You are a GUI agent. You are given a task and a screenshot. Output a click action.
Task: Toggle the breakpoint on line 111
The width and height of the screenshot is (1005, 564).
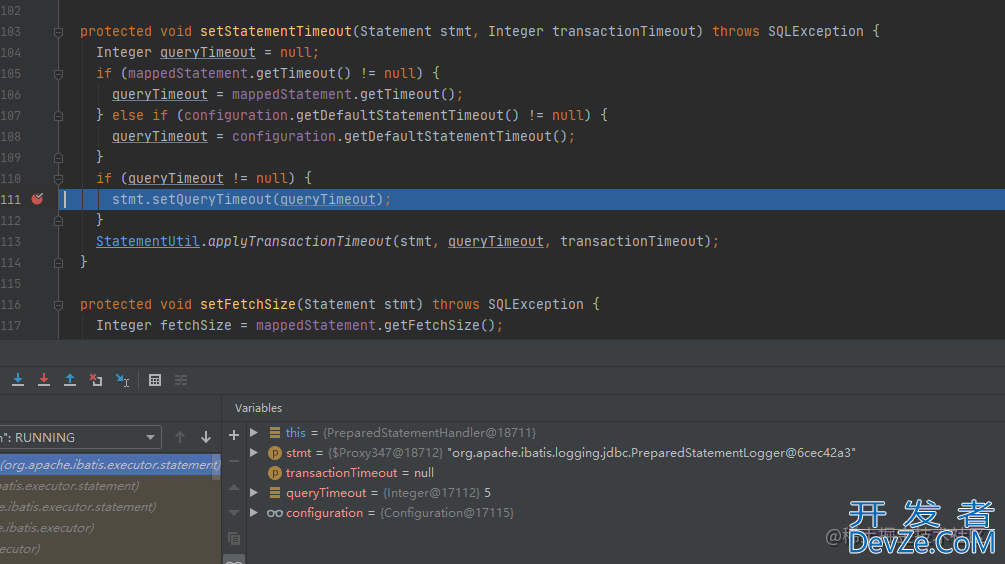pyautogui.click(x=37, y=199)
